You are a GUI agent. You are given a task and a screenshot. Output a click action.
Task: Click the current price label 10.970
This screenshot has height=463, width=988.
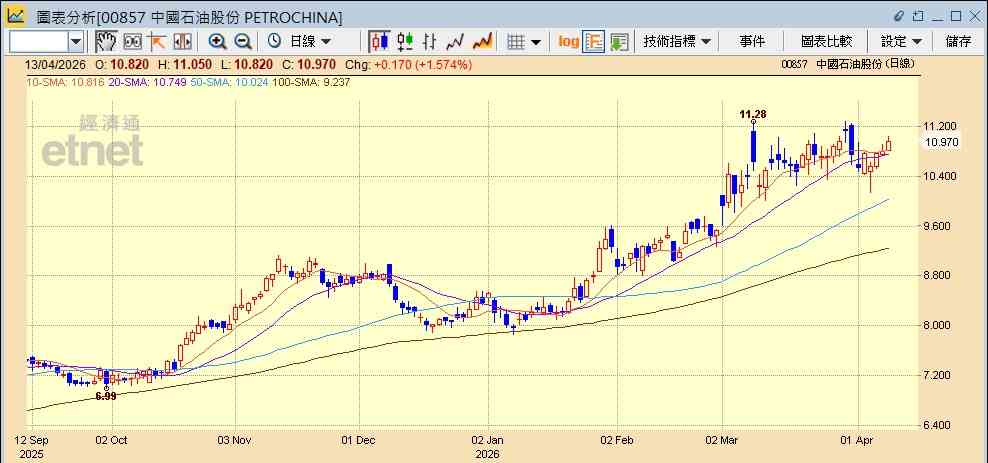point(942,142)
